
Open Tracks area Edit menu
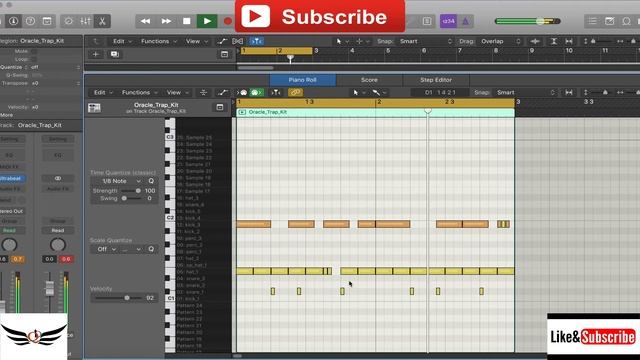coord(122,41)
